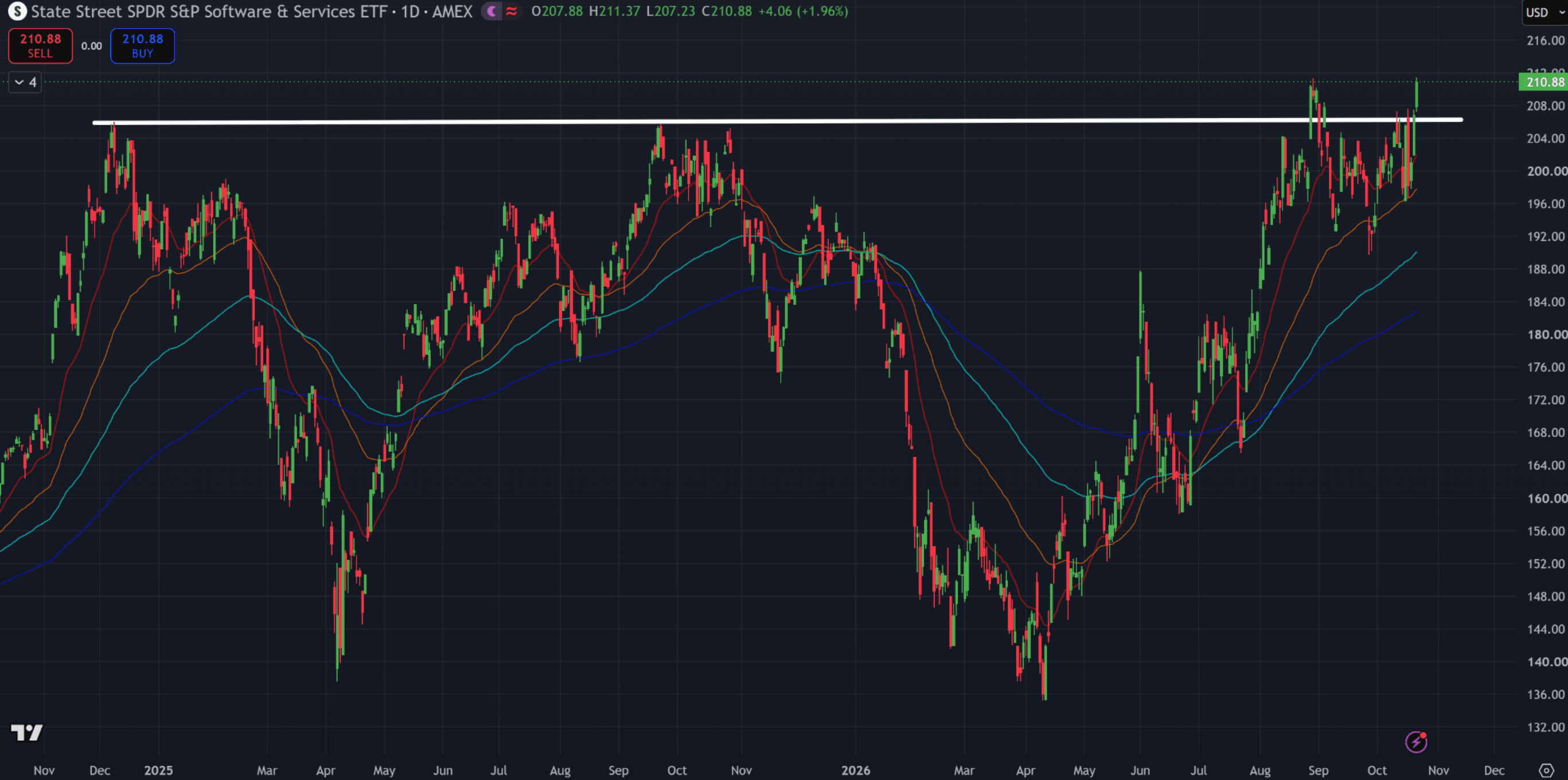Click the low value L207.23
The height and width of the screenshot is (780, 1568).
(x=670, y=11)
